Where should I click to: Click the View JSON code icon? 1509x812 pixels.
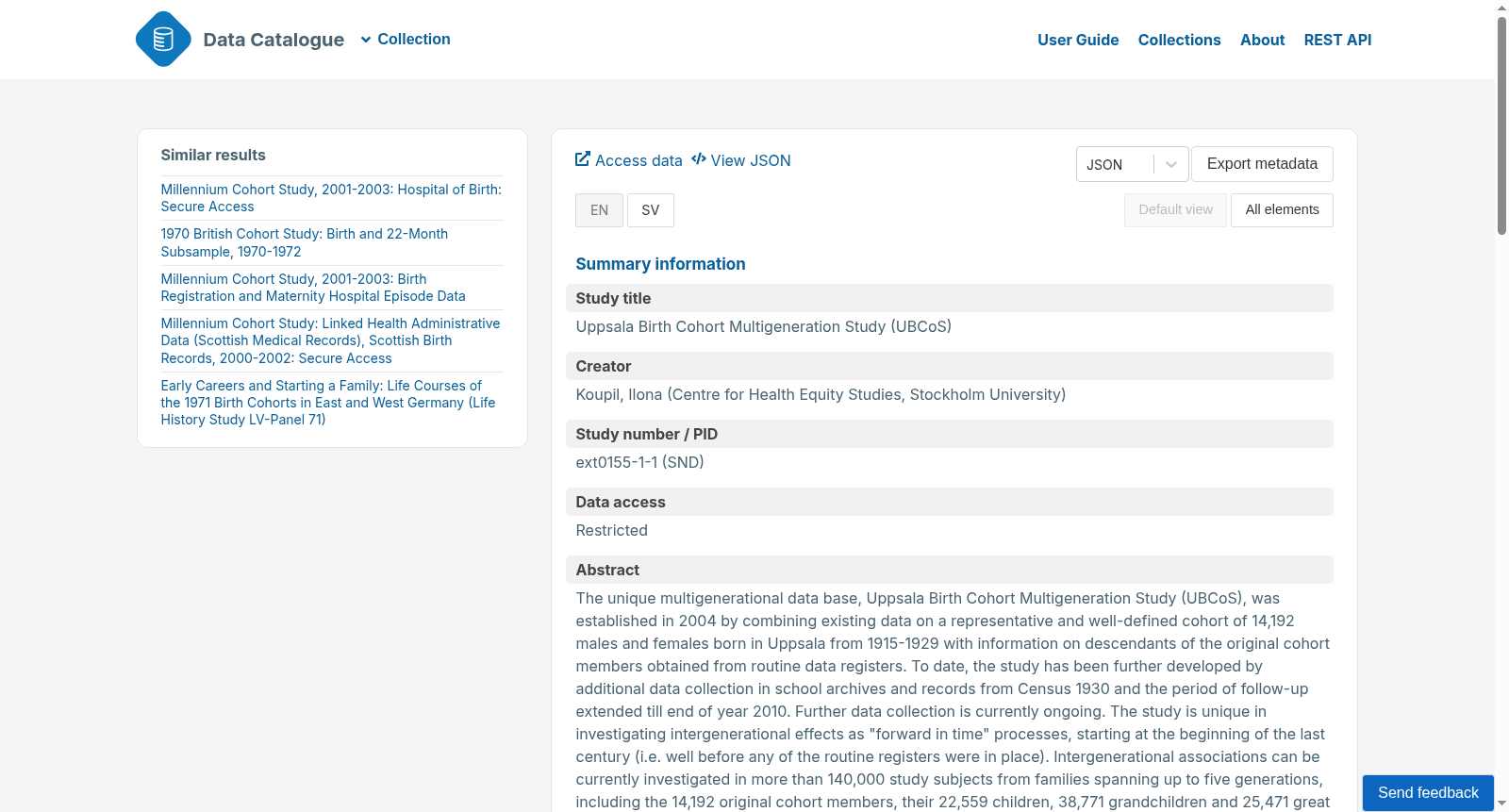[x=699, y=159]
